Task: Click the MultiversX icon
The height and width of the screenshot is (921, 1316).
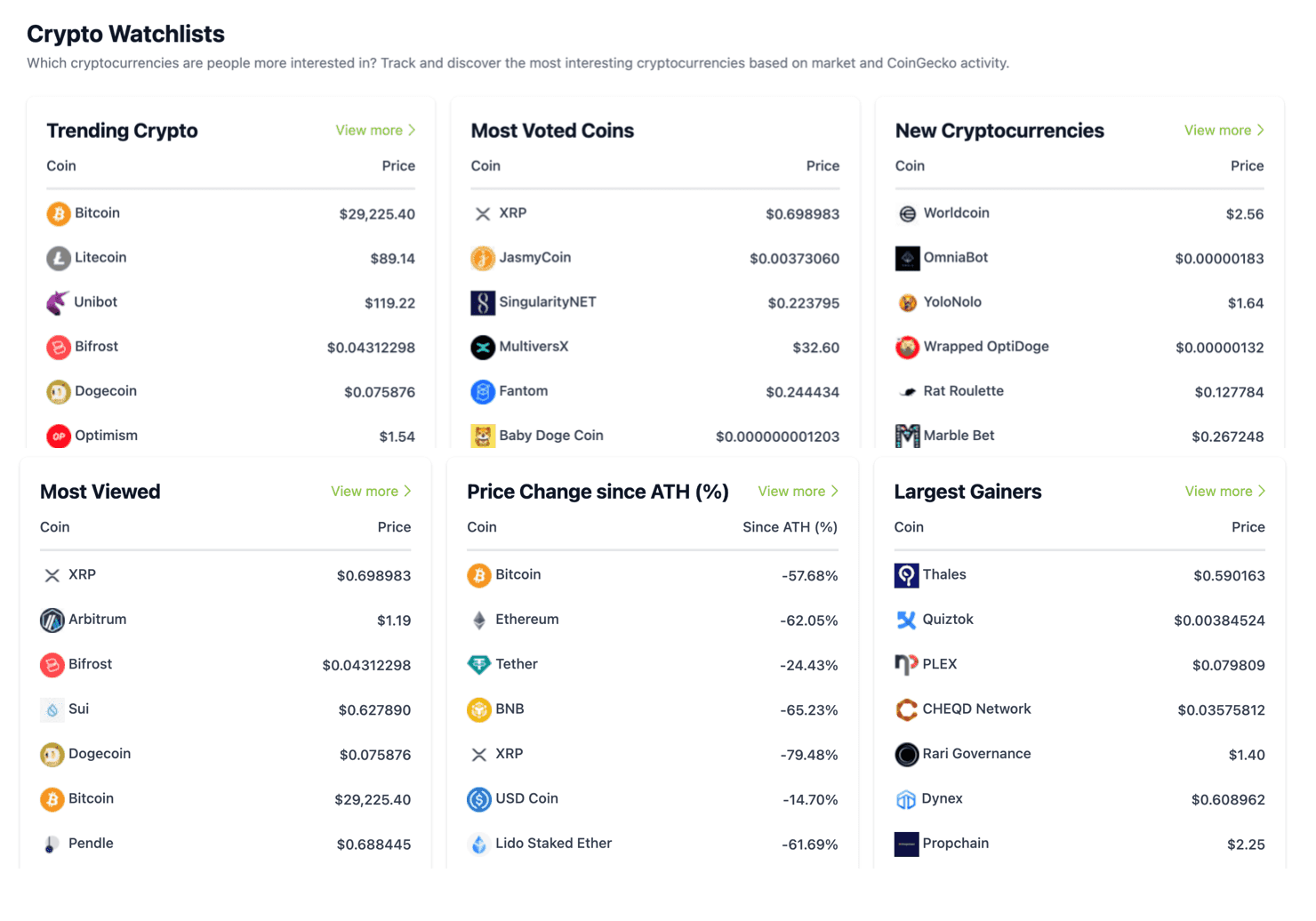Action: [x=483, y=348]
